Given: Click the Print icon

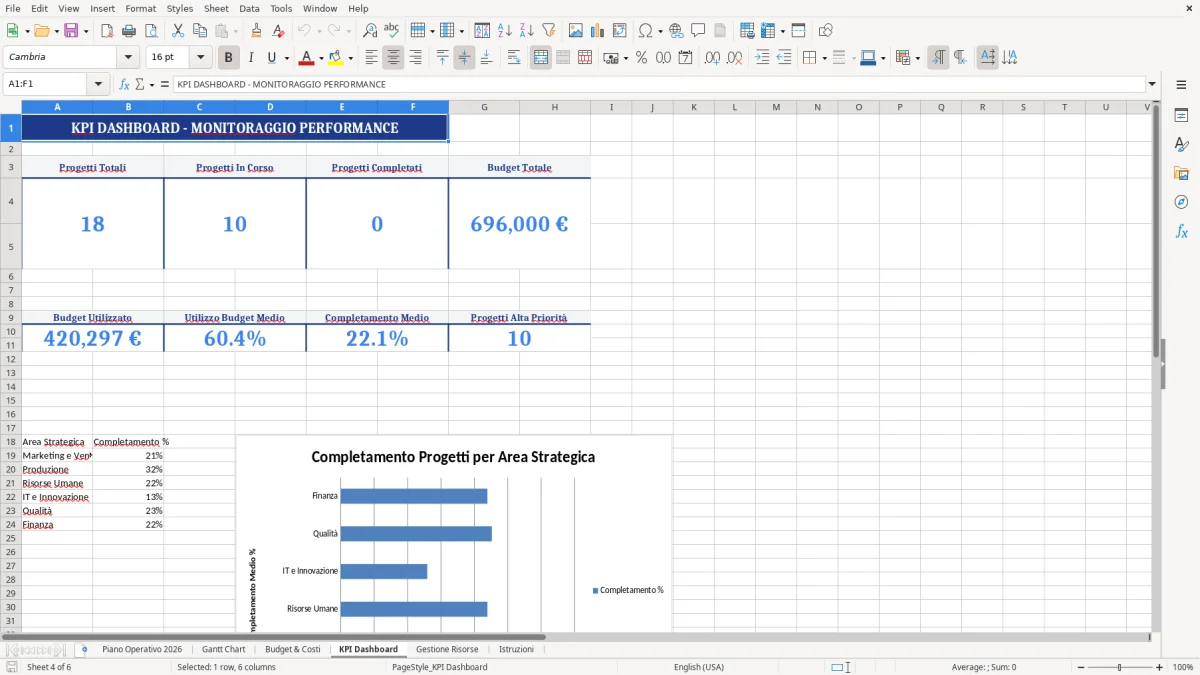Looking at the screenshot, I should click(128, 31).
